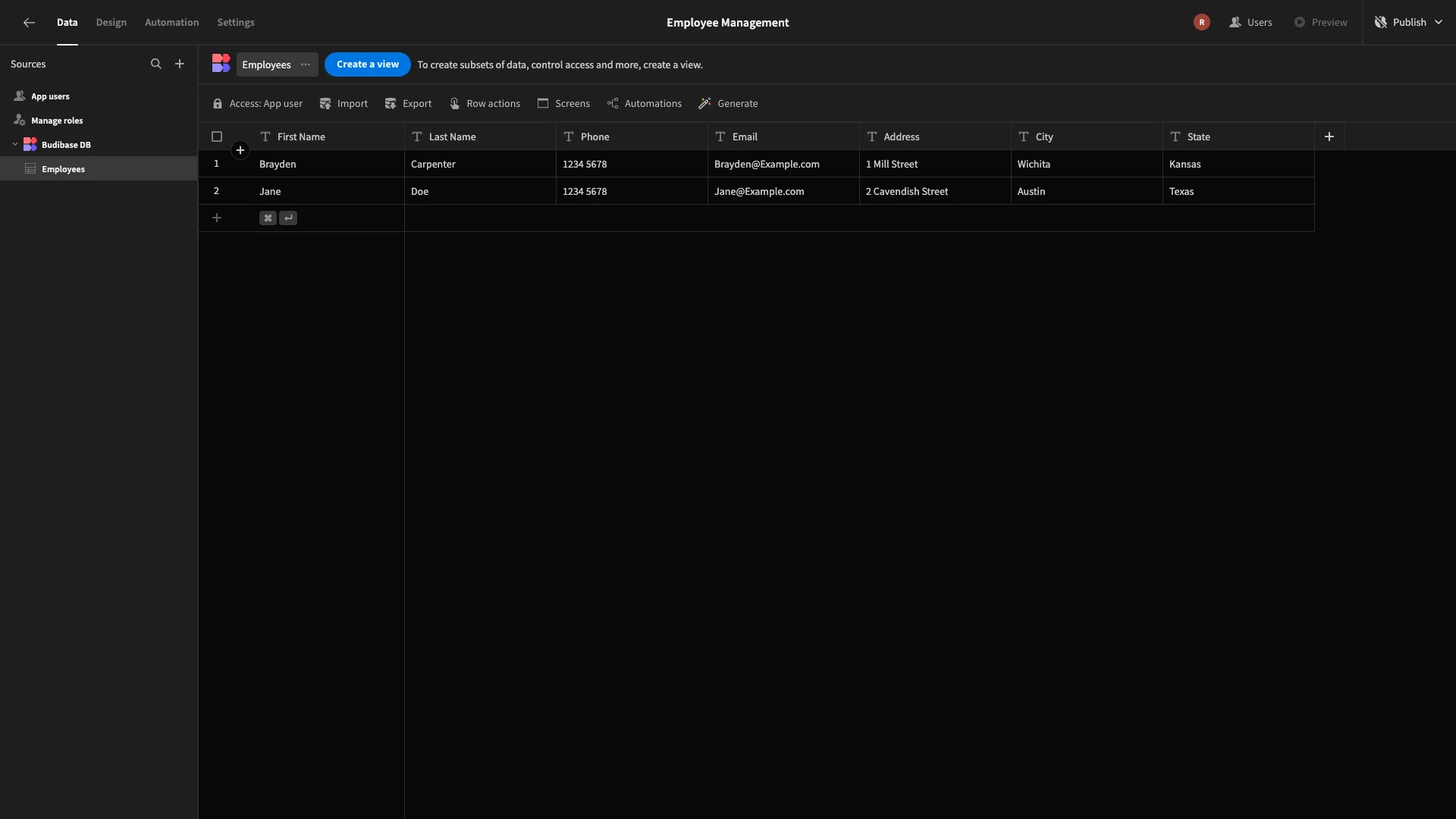Select Budibase DB data source
Image resolution: width=1456 pixels, height=819 pixels.
(99, 145)
